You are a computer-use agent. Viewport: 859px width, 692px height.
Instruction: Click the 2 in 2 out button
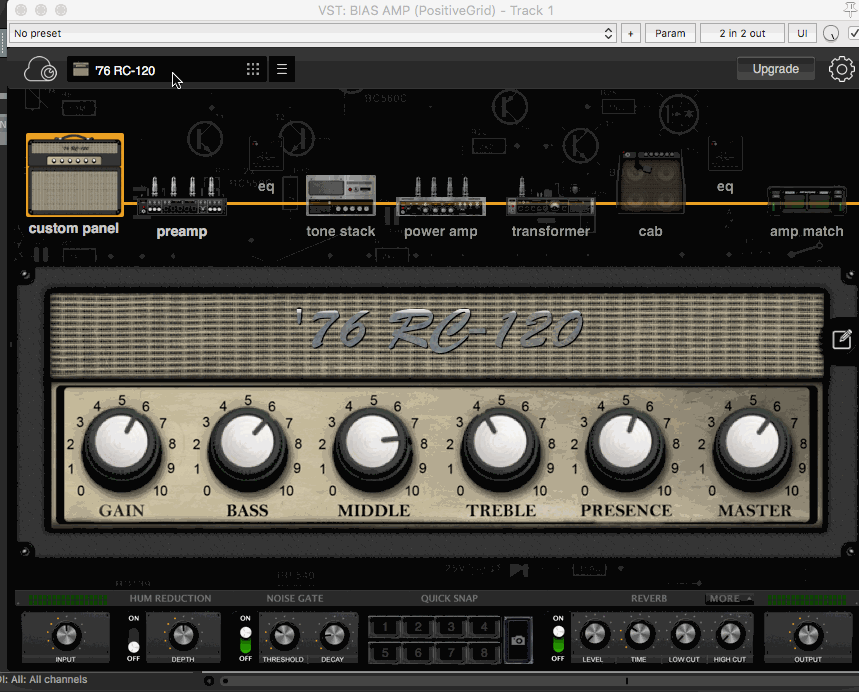click(742, 33)
